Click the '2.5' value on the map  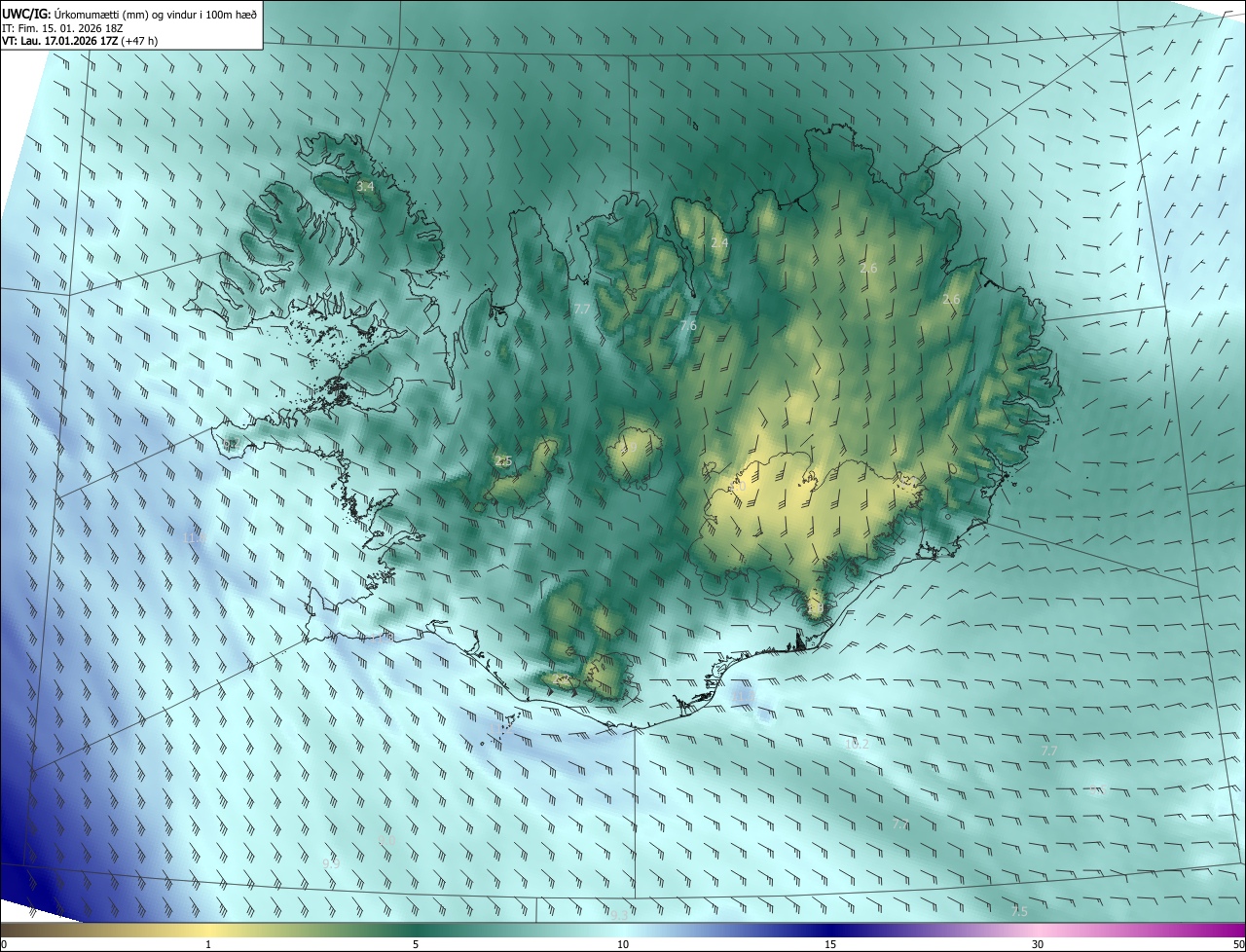coord(503,461)
